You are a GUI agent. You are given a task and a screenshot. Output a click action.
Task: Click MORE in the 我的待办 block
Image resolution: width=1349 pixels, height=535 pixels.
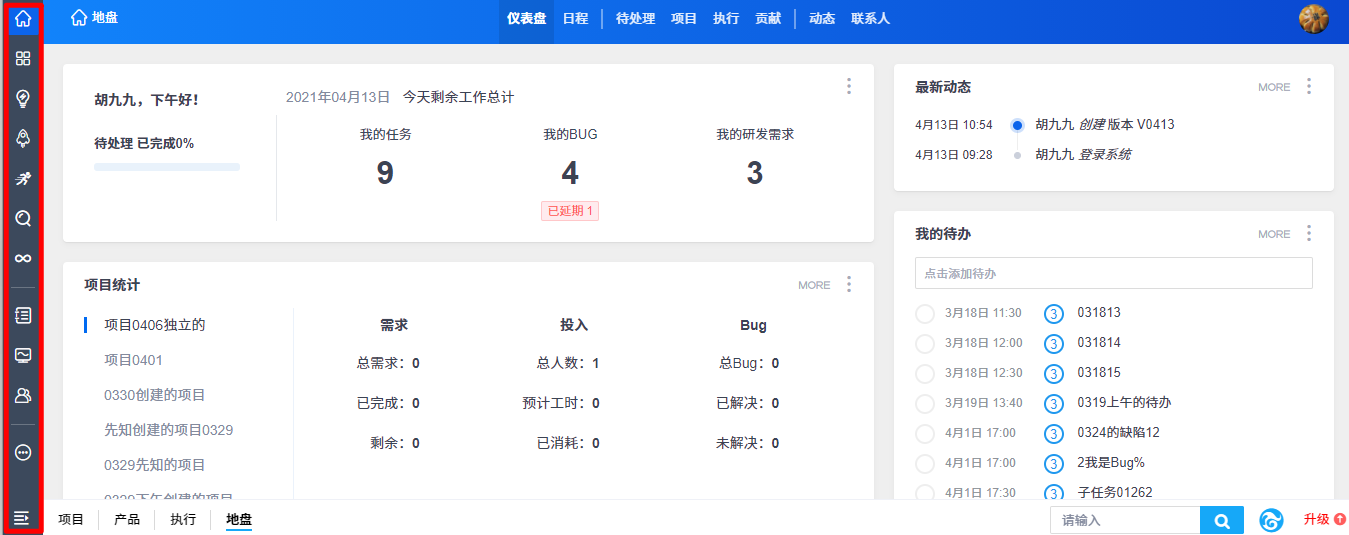pos(1274,234)
